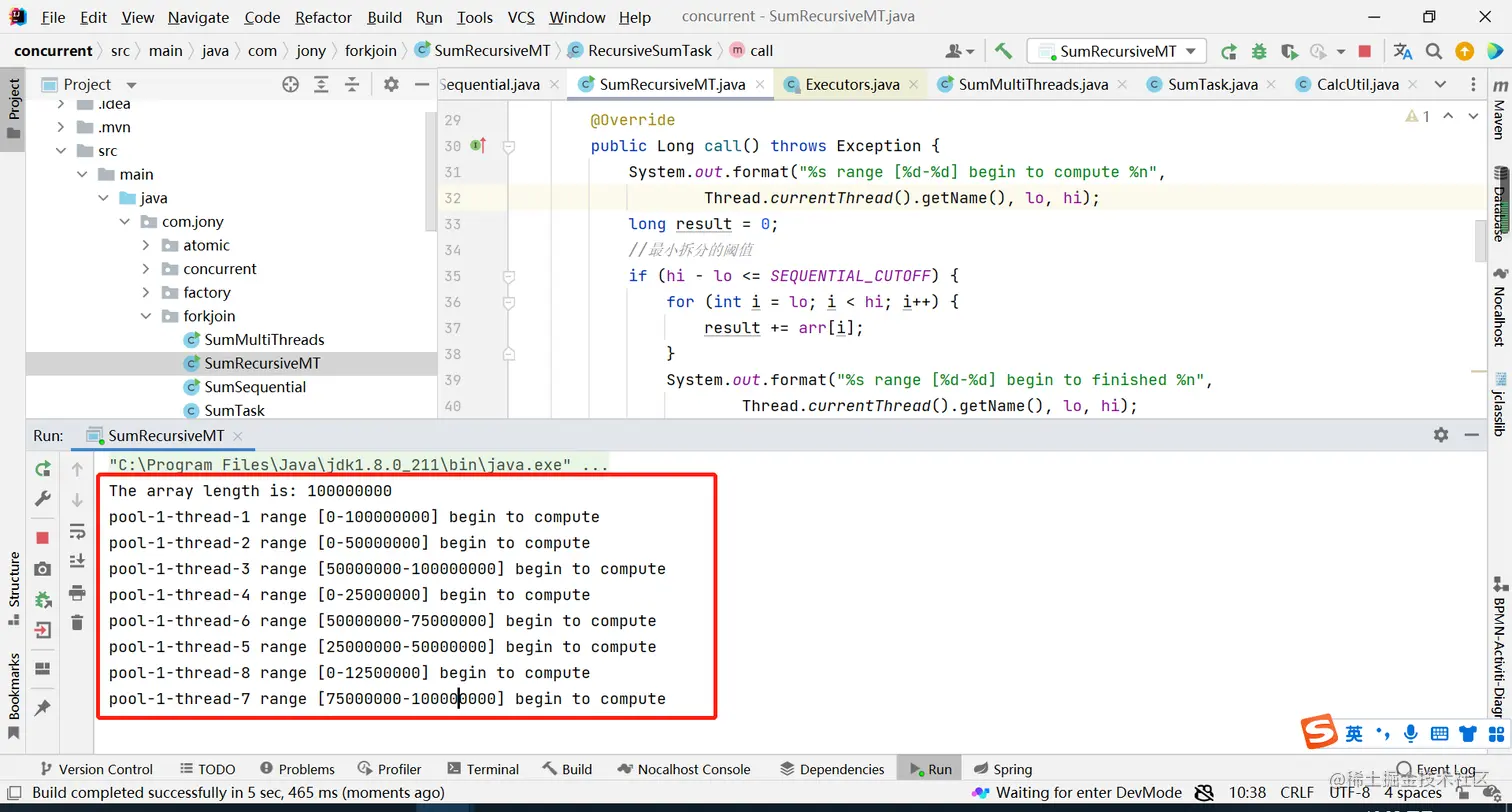Click the UTF-8 encoding in status bar
Screen dimensions: 1512x812
[x=1349, y=792]
